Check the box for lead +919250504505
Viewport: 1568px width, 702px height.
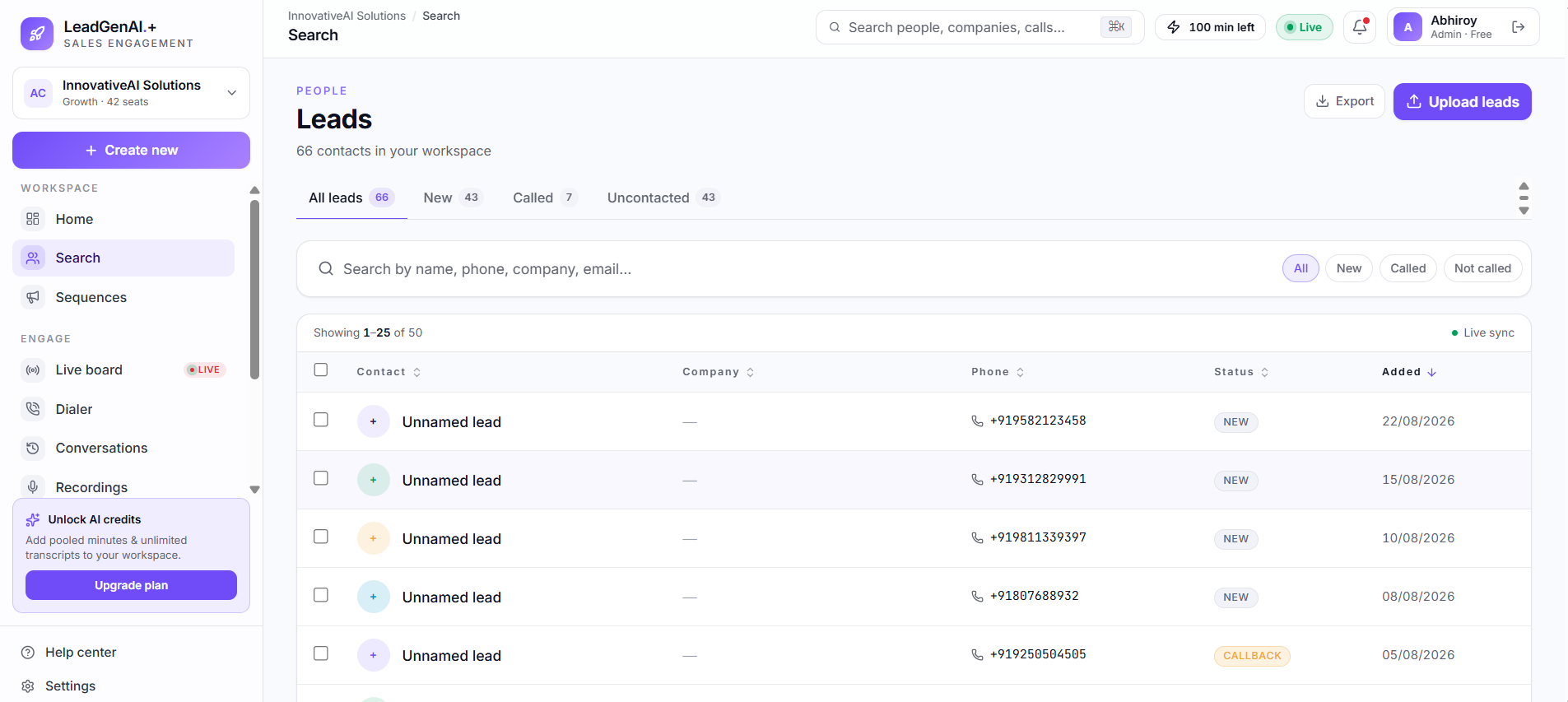point(321,653)
